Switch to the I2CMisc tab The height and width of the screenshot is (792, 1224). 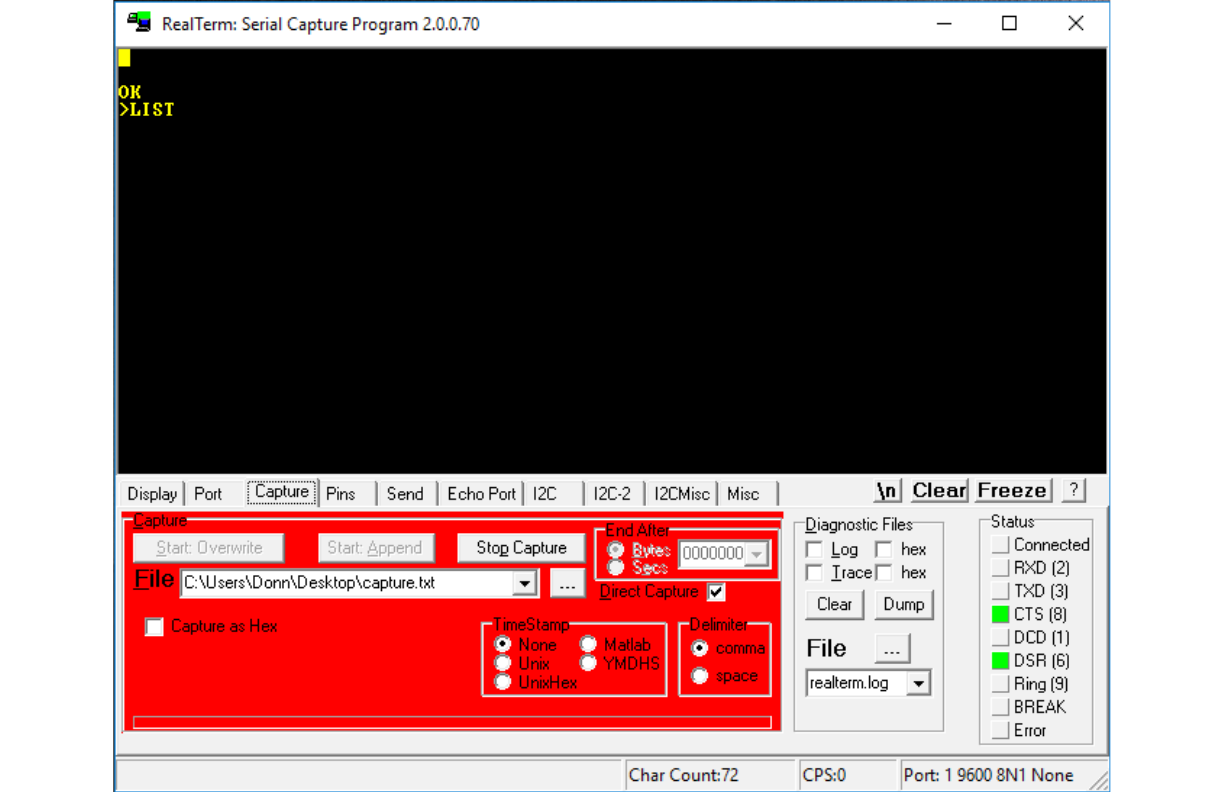682,493
